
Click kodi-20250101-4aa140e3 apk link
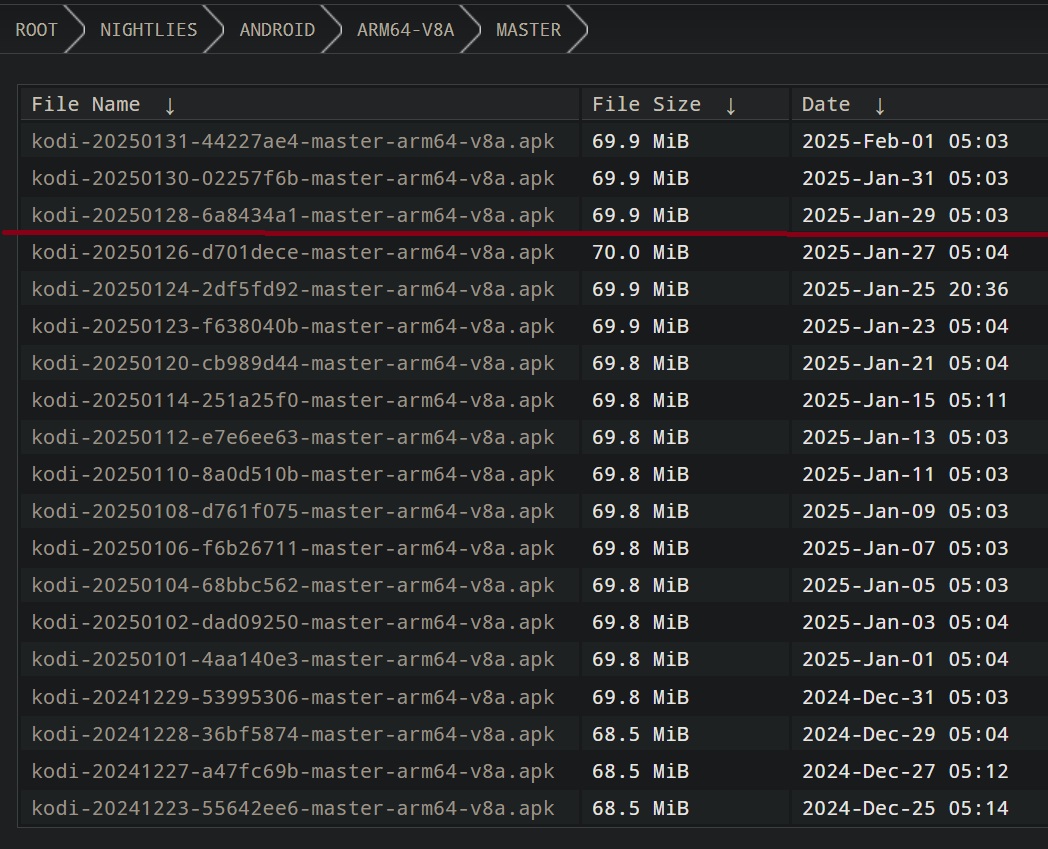tap(293, 659)
